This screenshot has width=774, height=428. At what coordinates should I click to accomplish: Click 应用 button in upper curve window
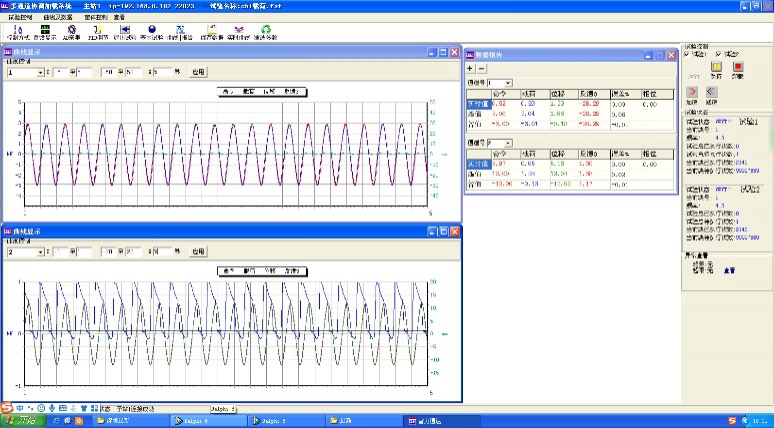[x=198, y=72]
